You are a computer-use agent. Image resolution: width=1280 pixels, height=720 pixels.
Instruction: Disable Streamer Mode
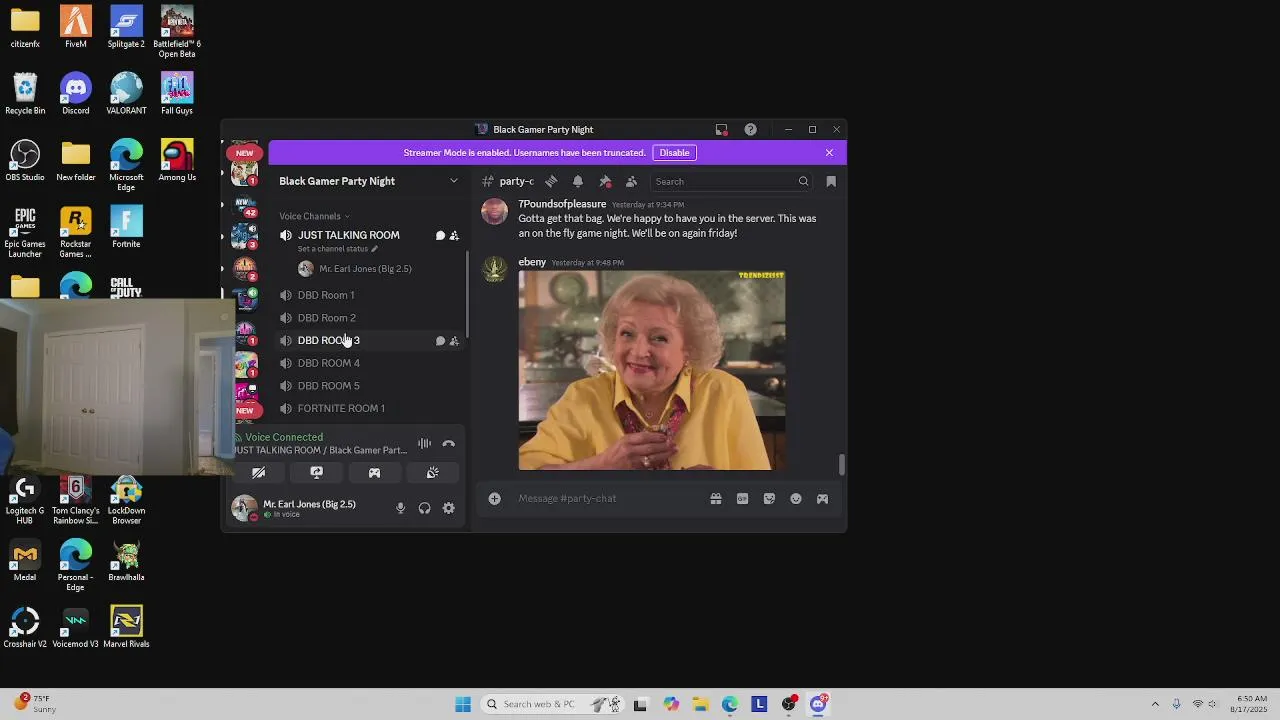coord(674,153)
